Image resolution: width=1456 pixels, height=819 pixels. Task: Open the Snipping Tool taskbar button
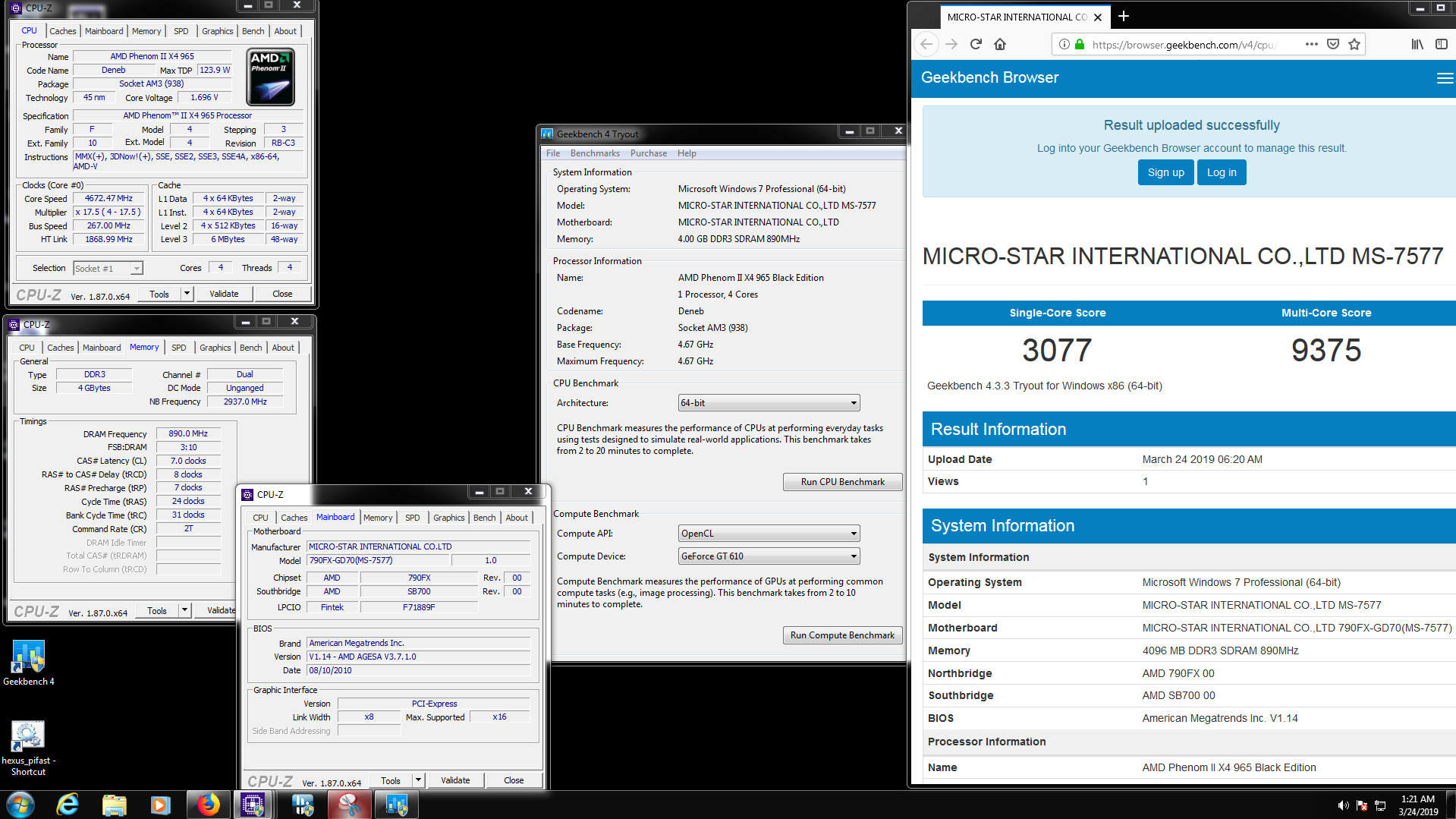350,805
